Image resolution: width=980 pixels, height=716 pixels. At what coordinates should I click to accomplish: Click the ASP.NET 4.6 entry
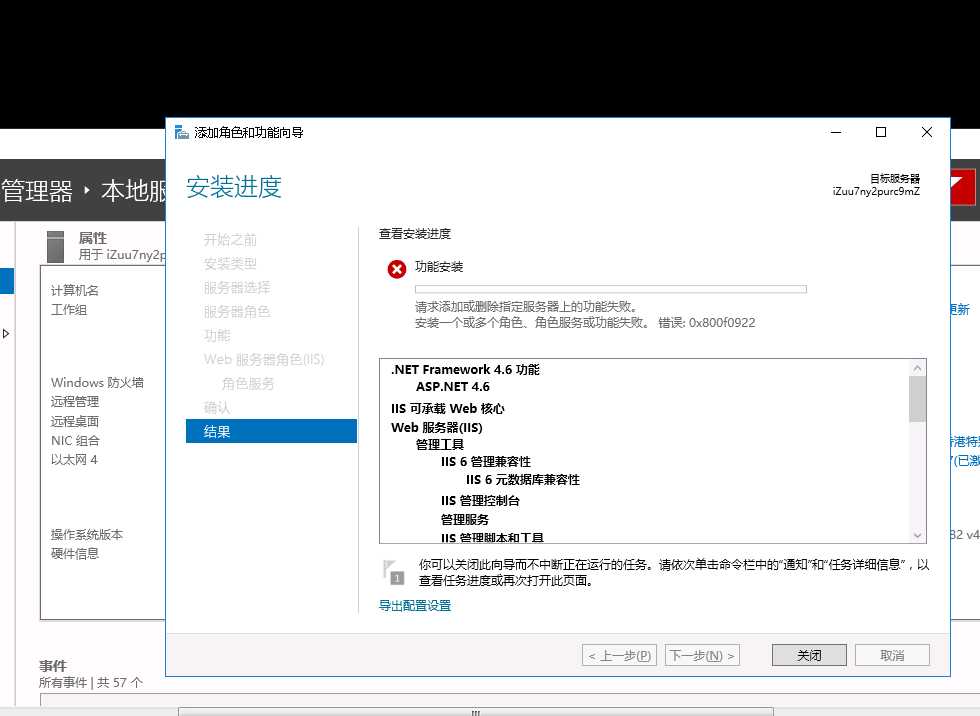click(452, 387)
